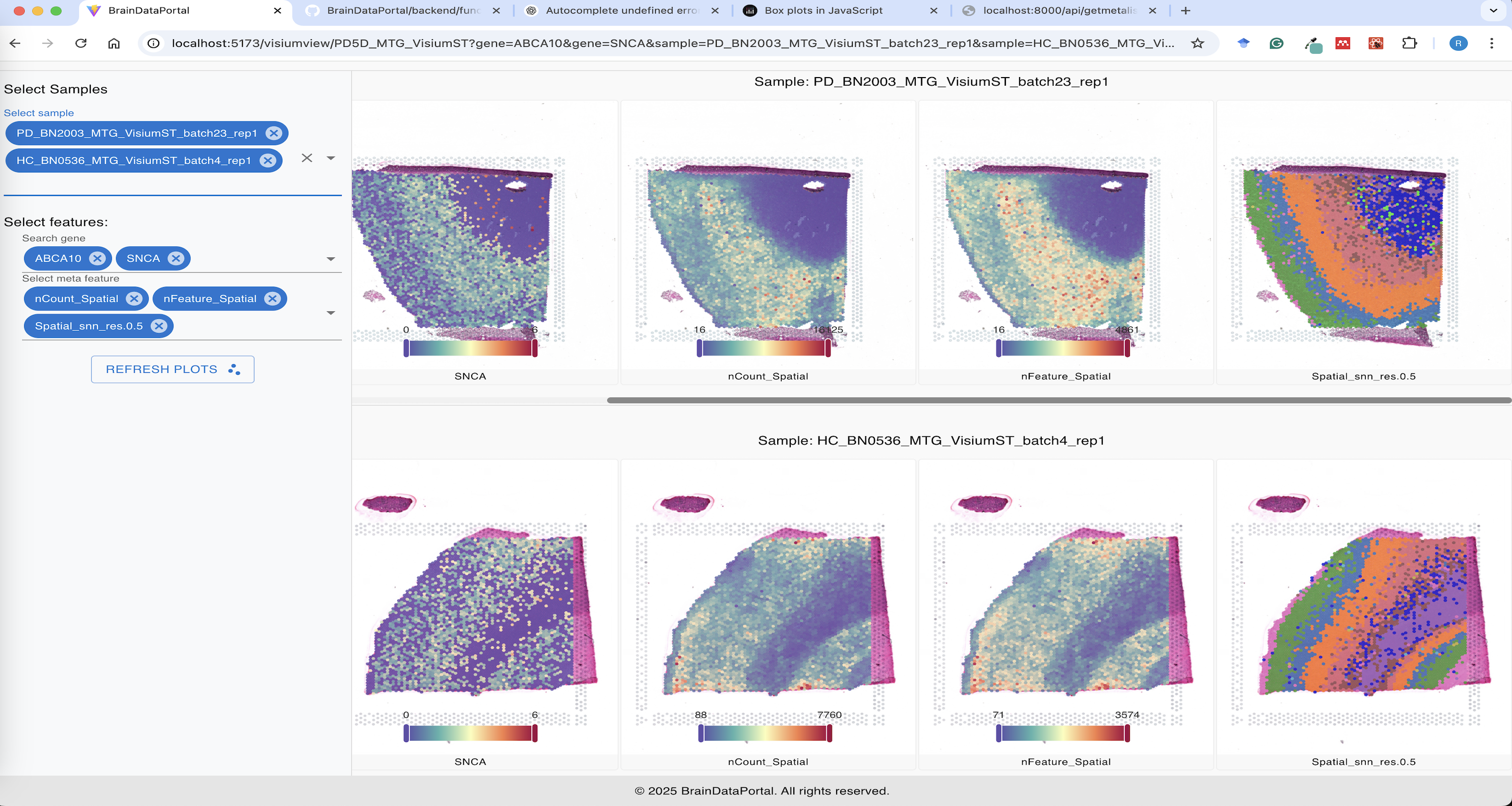The width and height of the screenshot is (1512, 806).
Task: Remove HC_BN0536 sample chip
Action: [268, 161]
